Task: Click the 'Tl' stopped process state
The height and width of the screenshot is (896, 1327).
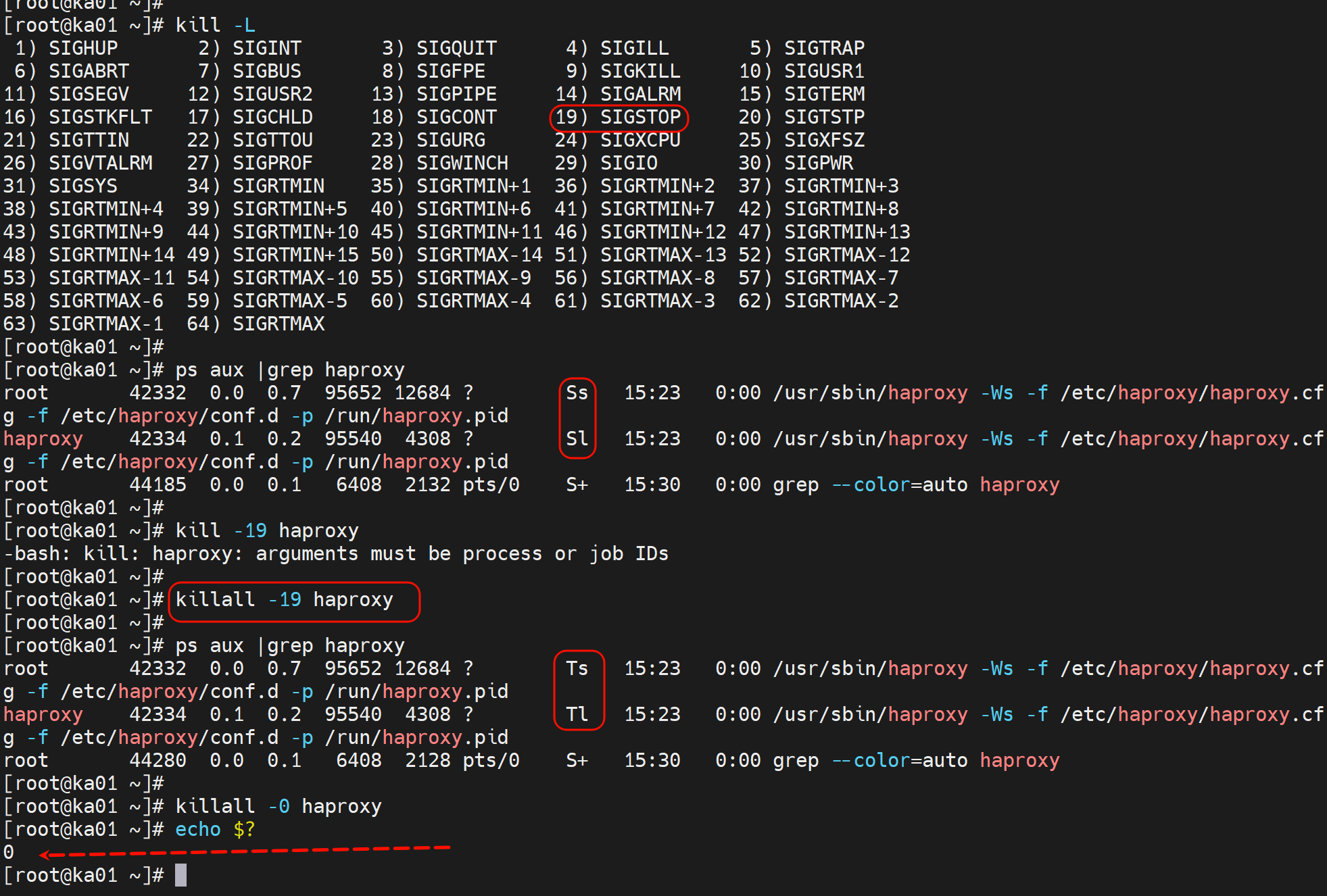Action: (x=577, y=714)
